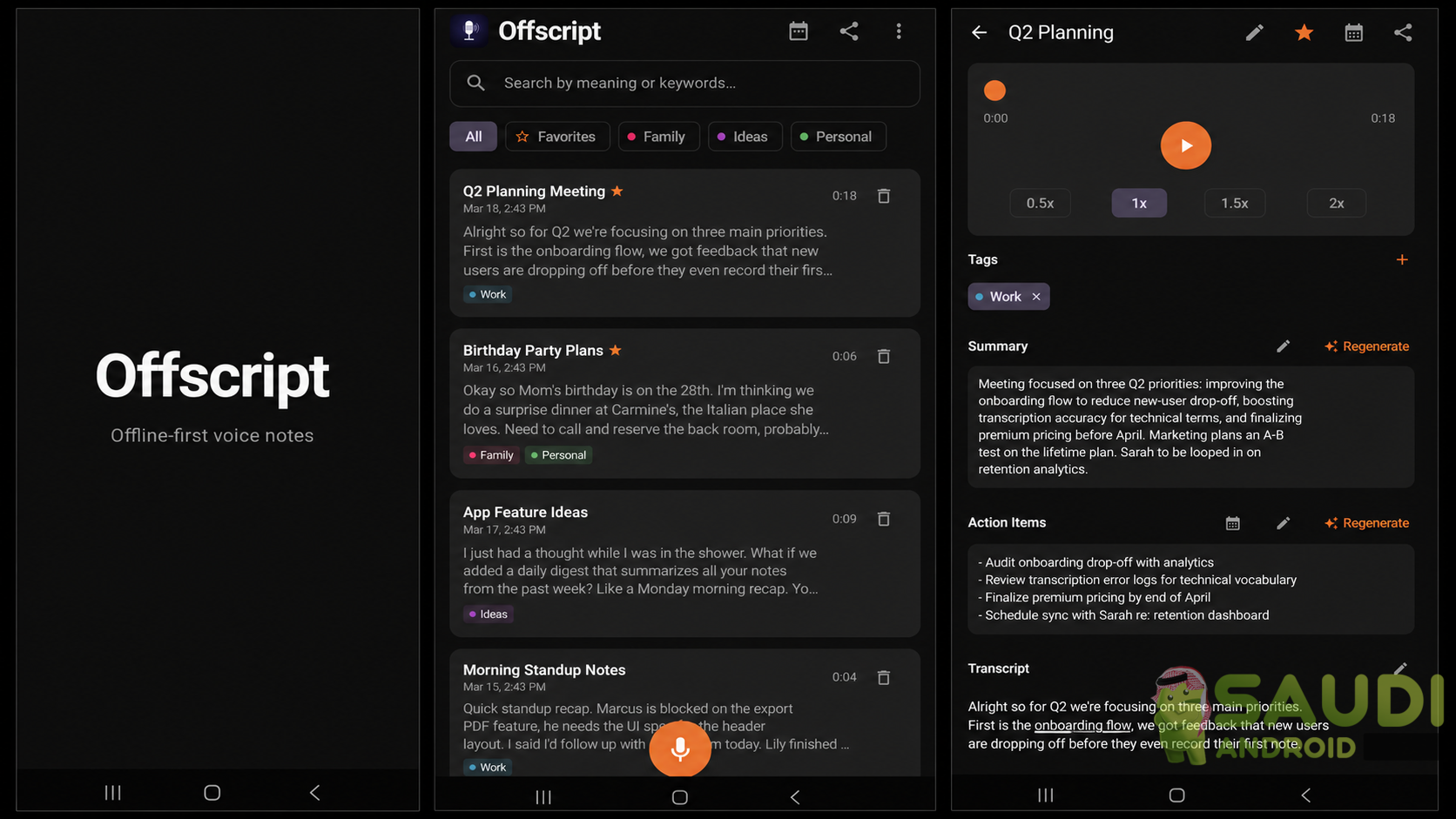Tap share icon in Offscript list header
The width and height of the screenshot is (1456, 819).
tap(849, 31)
